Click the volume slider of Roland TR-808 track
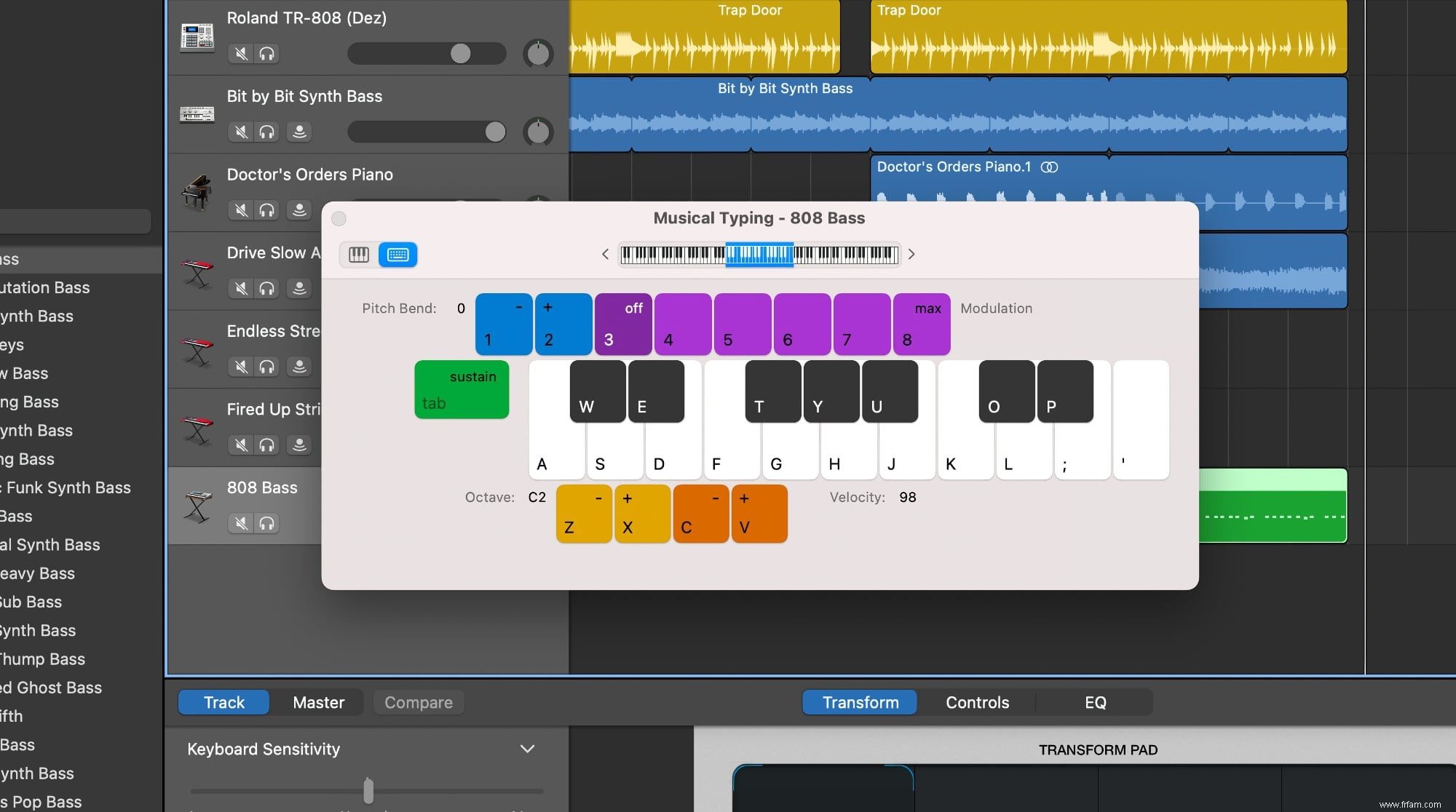Screen dimensions: 1456x812 427,53
